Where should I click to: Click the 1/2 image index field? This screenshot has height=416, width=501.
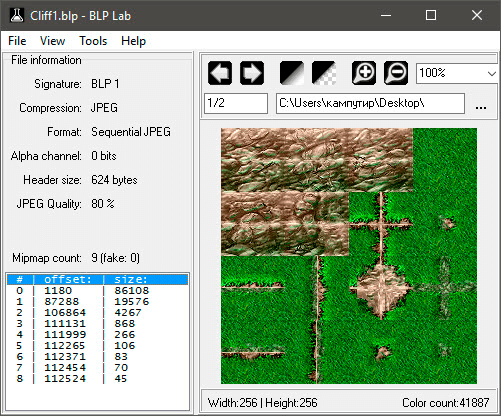point(236,103)
